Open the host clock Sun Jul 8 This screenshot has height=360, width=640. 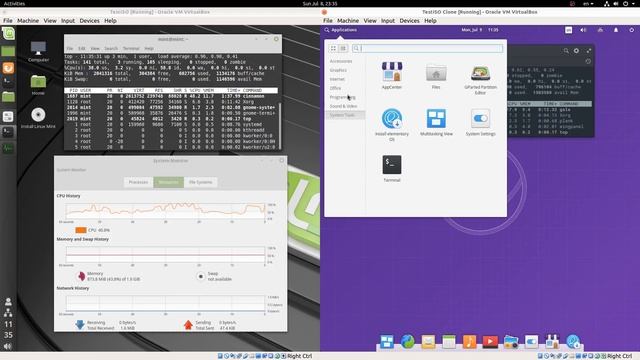(320, 3)
